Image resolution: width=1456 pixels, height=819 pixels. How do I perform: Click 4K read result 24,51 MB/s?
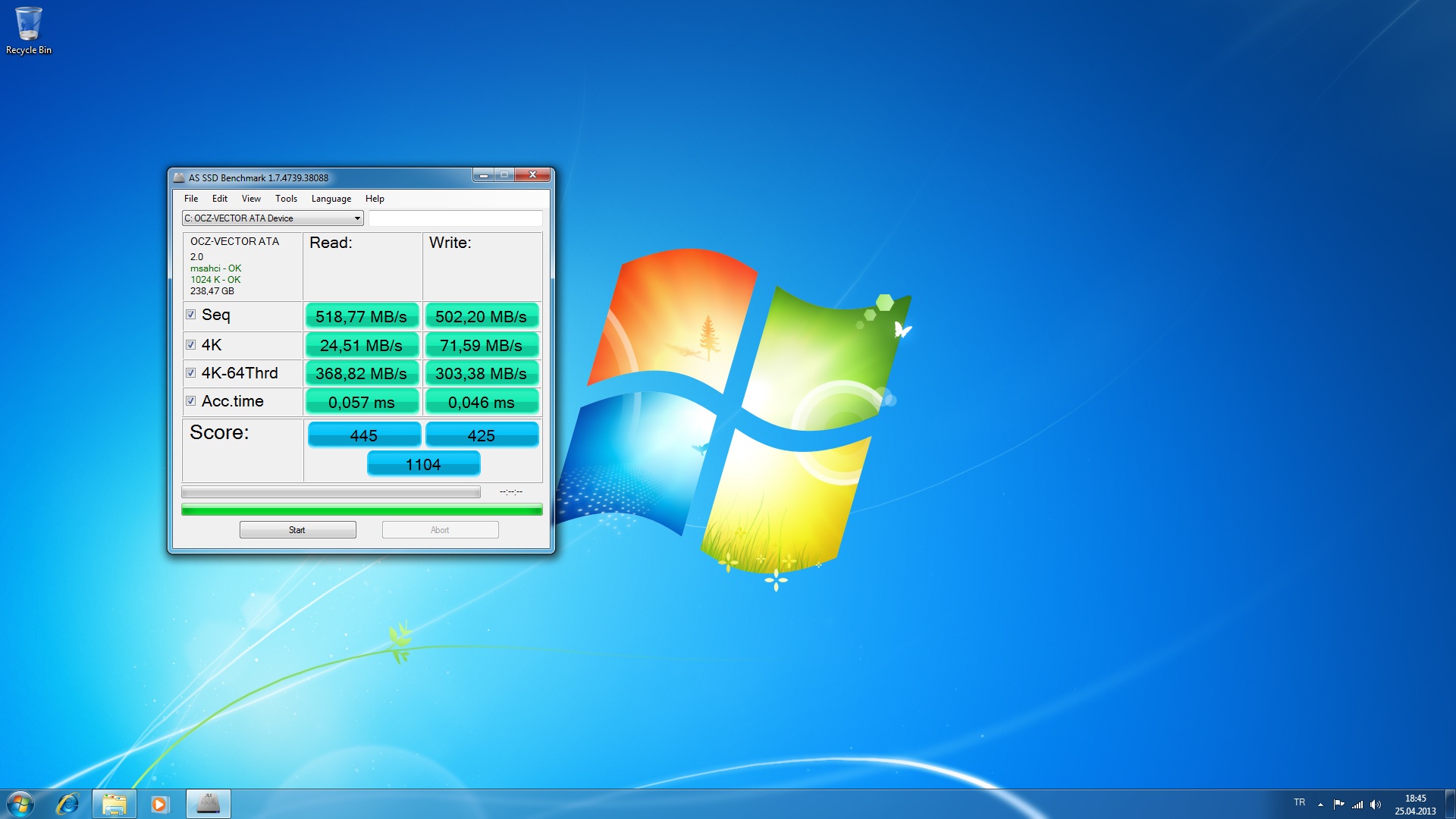[362, 345]
